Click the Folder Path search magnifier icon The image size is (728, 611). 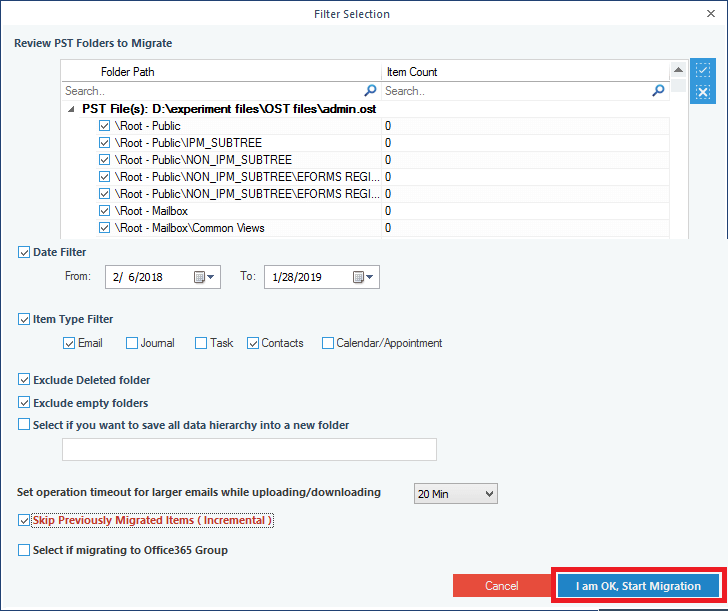click(370, 91)
